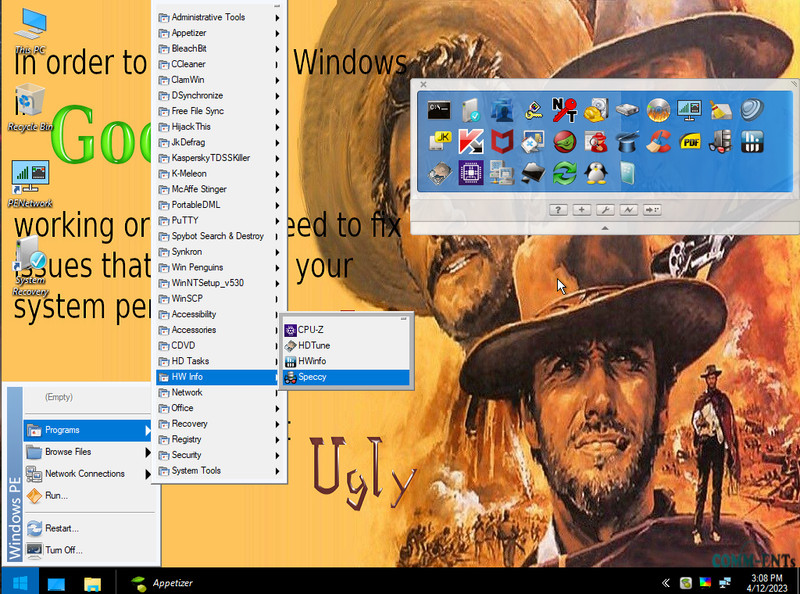Launch Speccy computer-with-glasses icon in dock
800x594 pixels.
pos(720,141)
